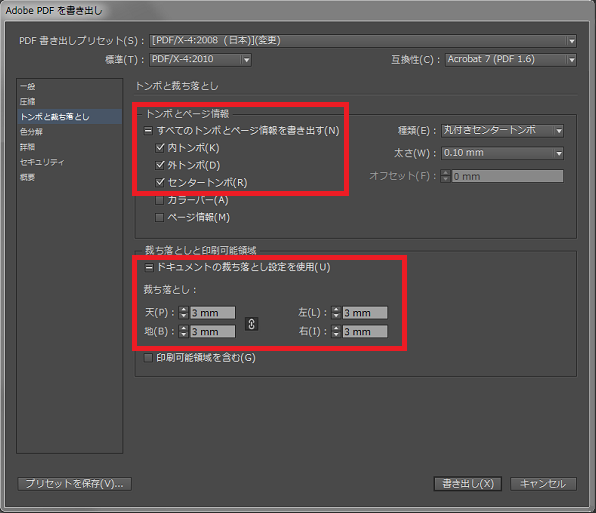Image resolution: width=596 pixels, height=513 pixels.
Task: Uncheck the 内トンボ(K) checkbox
Action: pyautogui.click(x=160, y=148)
